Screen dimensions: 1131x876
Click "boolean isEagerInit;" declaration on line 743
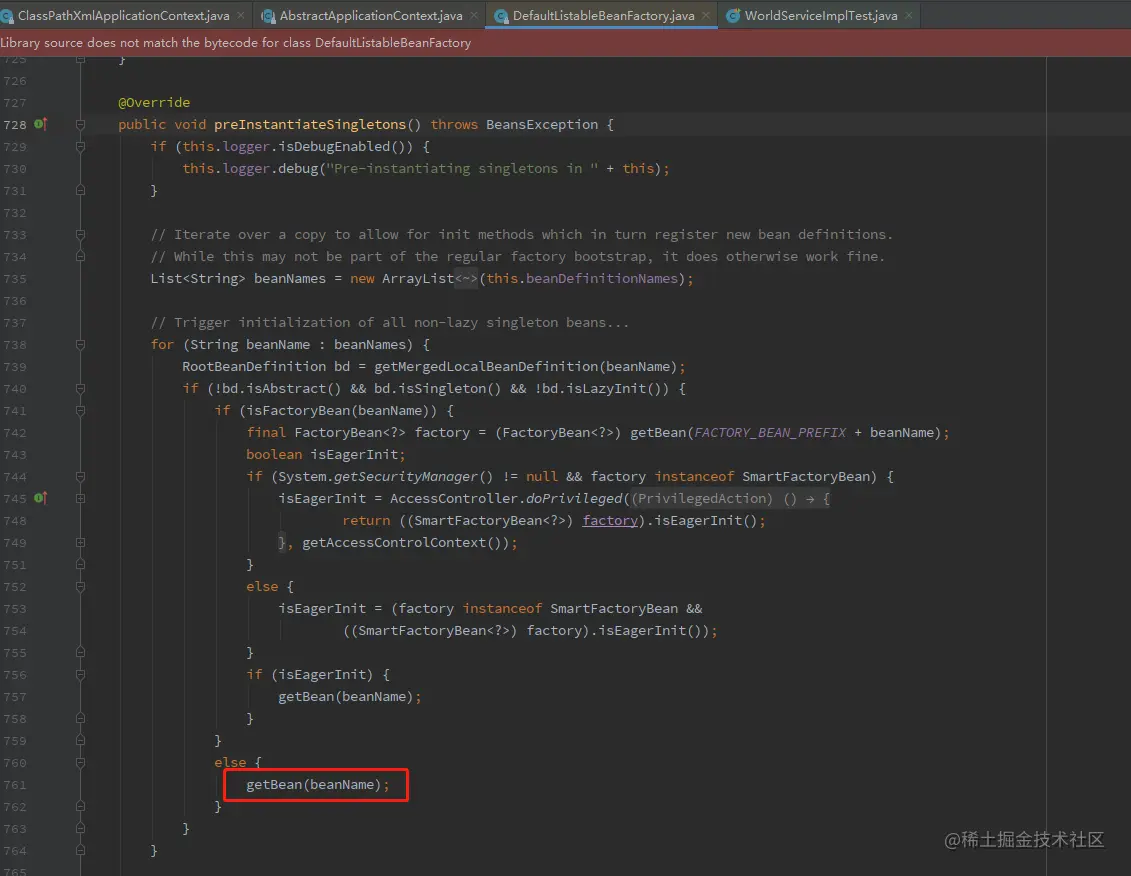[x=325, y=455]
